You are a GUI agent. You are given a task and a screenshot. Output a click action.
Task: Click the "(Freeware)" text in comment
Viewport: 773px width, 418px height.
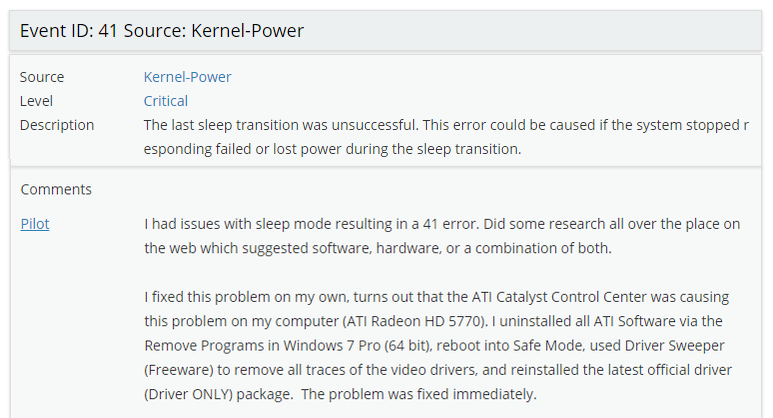pos(181,370)
